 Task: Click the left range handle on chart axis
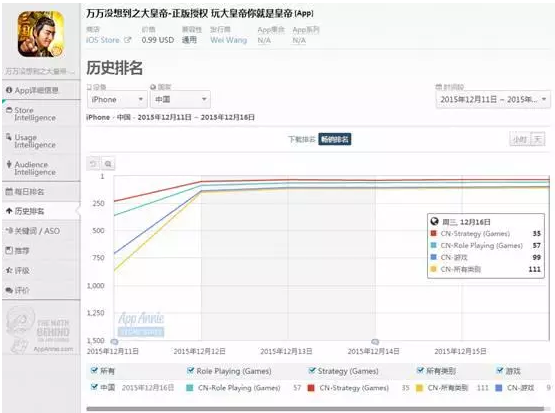(114, 342)
